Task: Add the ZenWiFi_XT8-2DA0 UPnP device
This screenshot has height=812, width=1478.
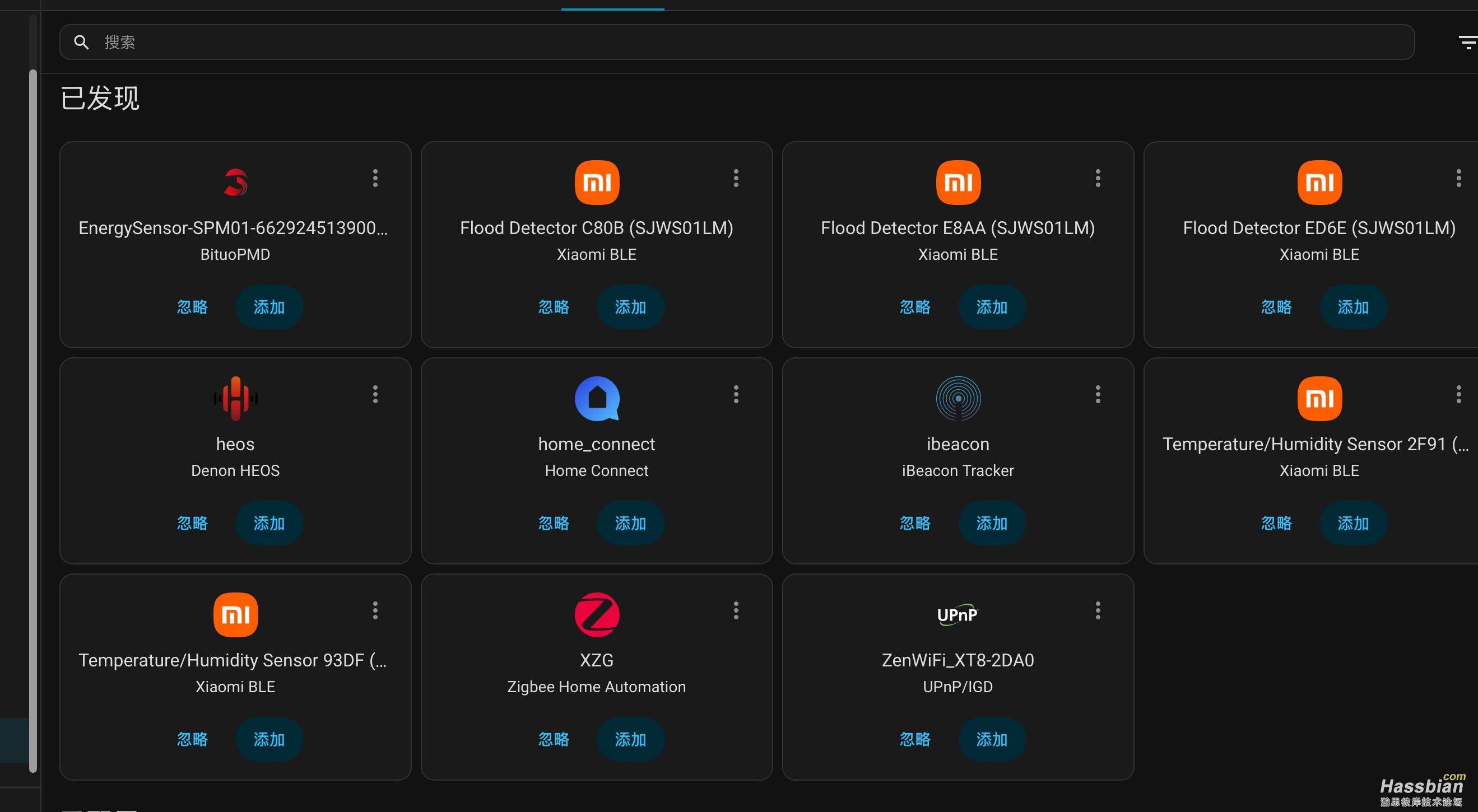Action: click(x=992, y=740)
